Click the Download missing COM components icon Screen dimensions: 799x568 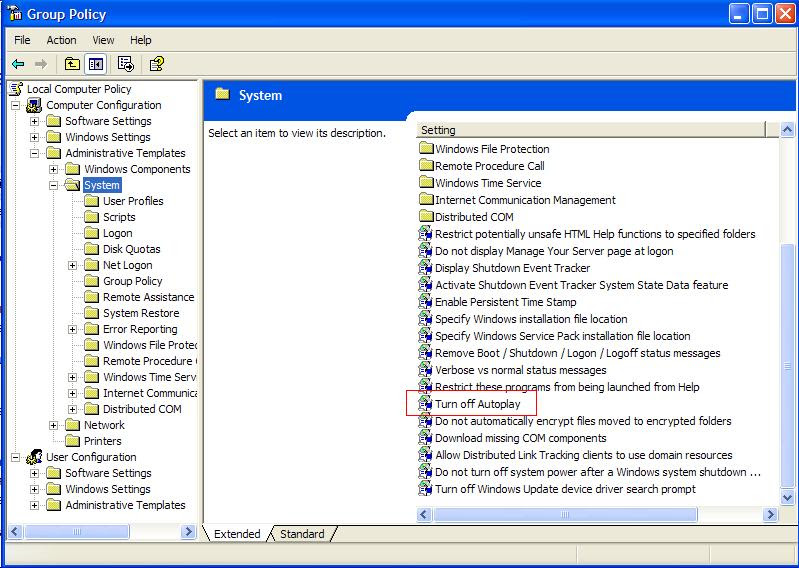[x=425, y=438]
